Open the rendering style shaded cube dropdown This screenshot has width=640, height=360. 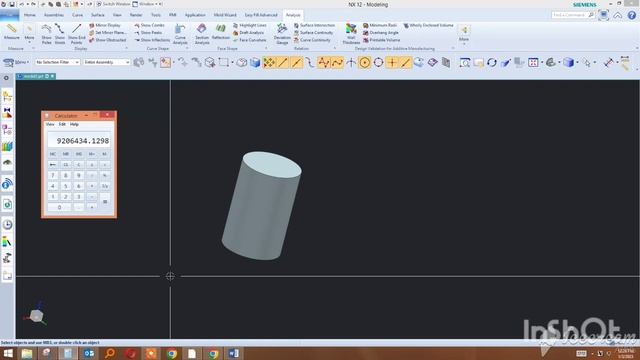570,62
